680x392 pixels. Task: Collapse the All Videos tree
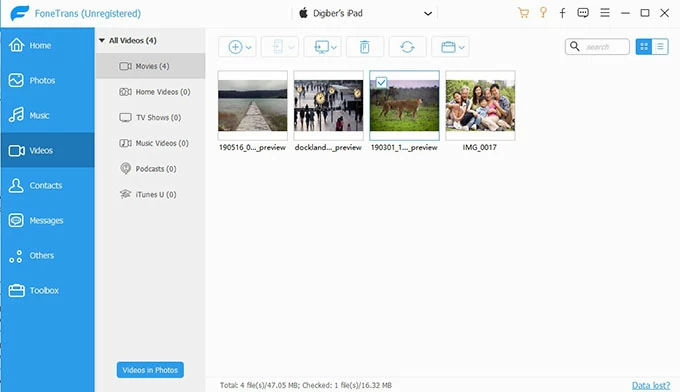(x=102, y=40)
